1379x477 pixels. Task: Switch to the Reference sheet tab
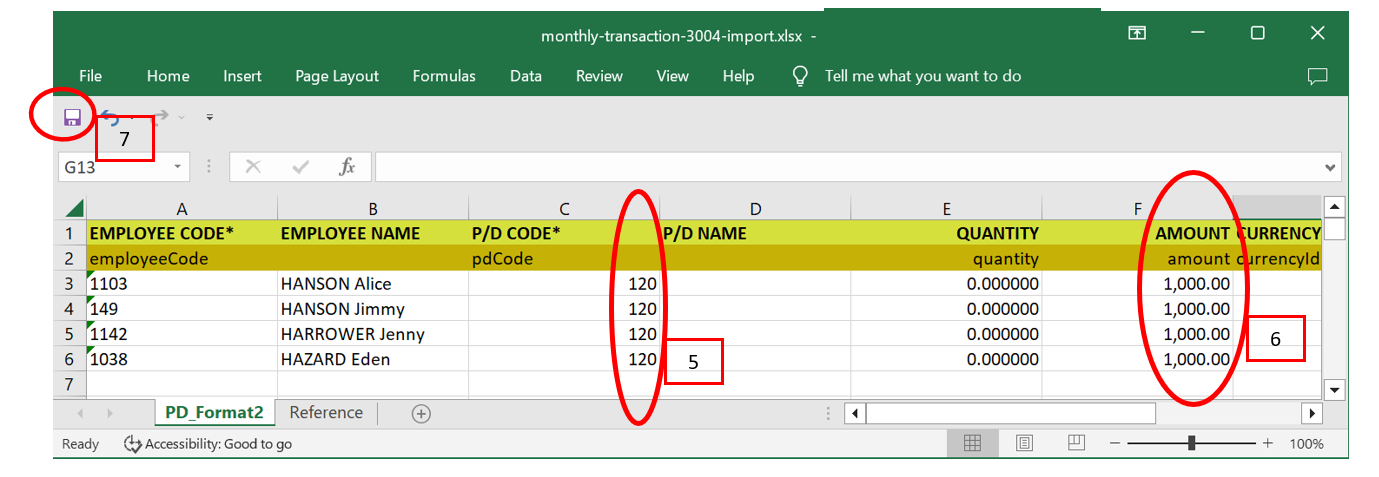(326, 413)
